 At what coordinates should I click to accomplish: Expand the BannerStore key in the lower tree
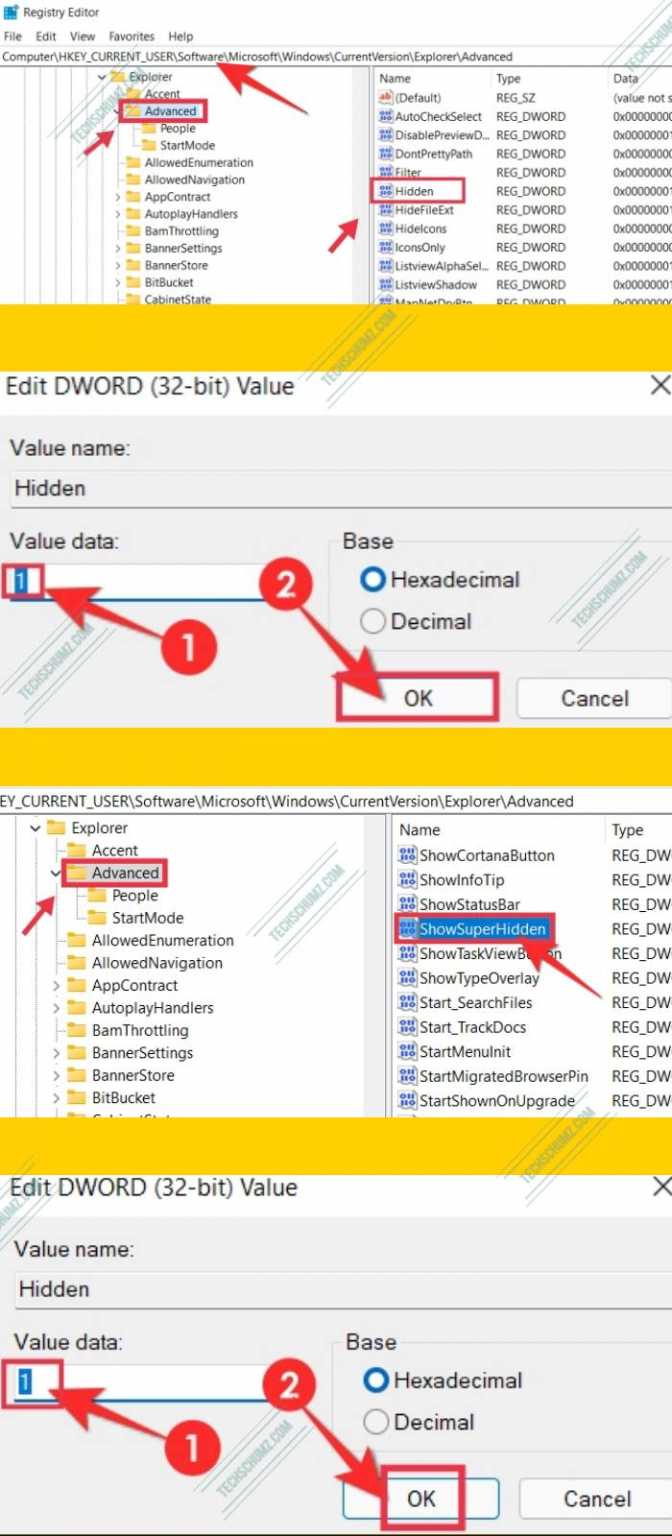[x=55, y=1076]
